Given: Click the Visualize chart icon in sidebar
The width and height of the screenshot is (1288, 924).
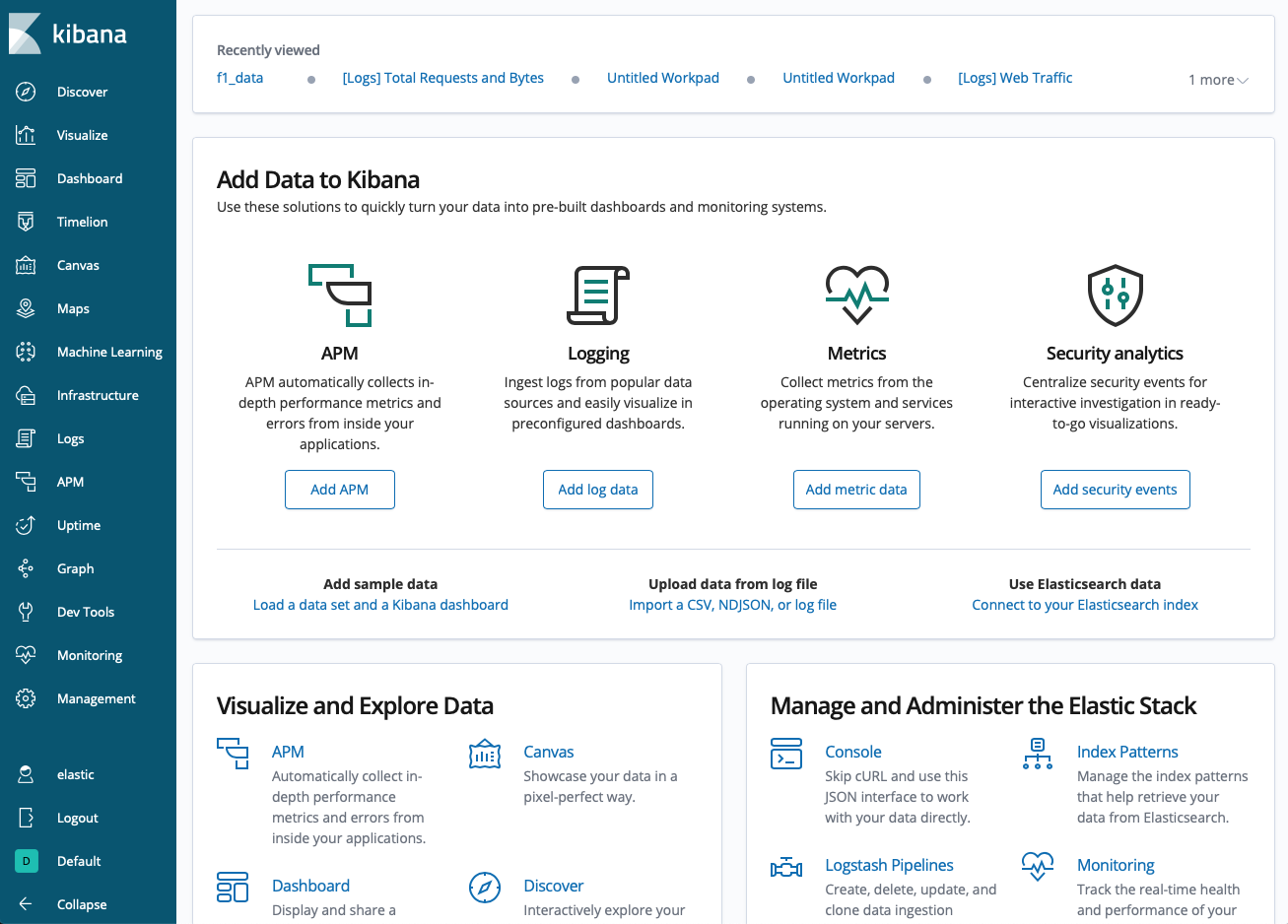Looking at the screenshot, I should [26, 135].
